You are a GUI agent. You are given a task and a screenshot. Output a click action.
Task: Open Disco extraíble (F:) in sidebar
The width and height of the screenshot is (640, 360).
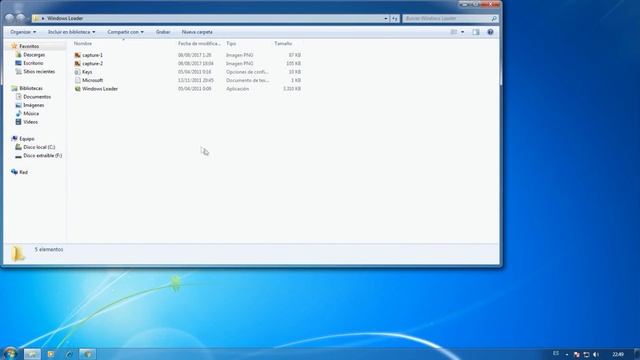pos(43,156)
